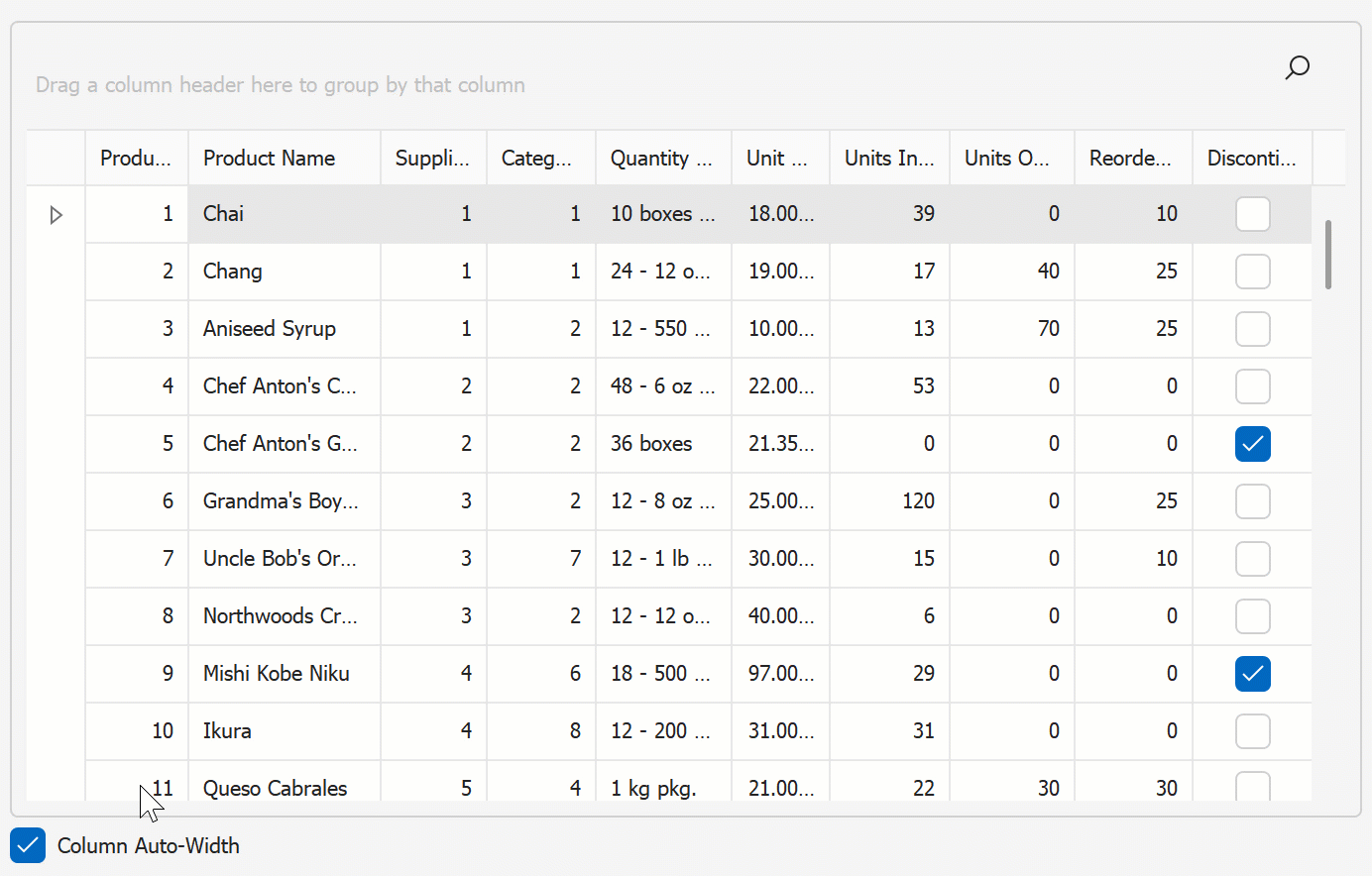1372x876 pixels.
Task: Click the Supplier column header
Action: [432, 159]
